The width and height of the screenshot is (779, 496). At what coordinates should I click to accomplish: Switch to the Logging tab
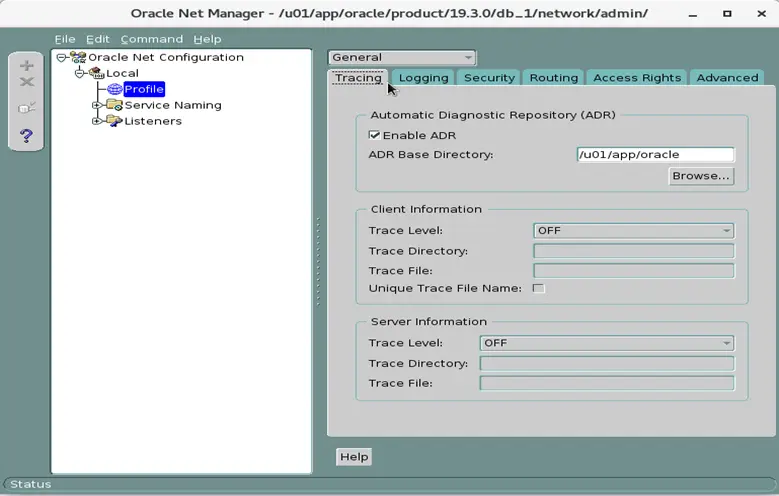(423, 78)
